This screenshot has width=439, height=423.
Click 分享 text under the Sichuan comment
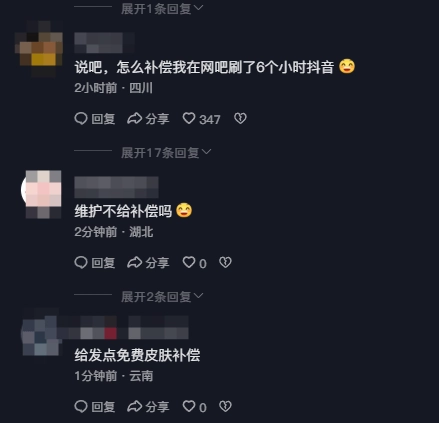point(157,119)
